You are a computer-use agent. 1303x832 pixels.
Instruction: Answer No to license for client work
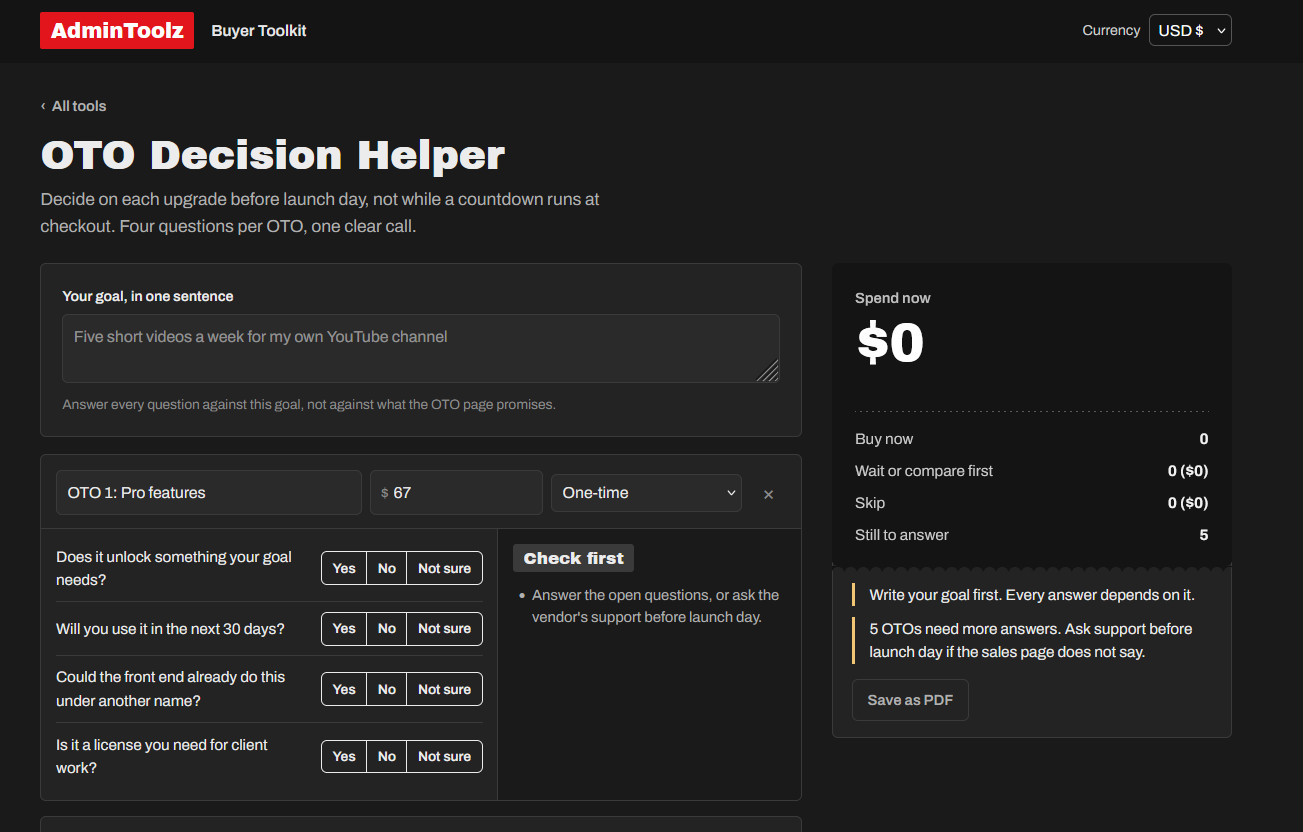pos(387,757)
